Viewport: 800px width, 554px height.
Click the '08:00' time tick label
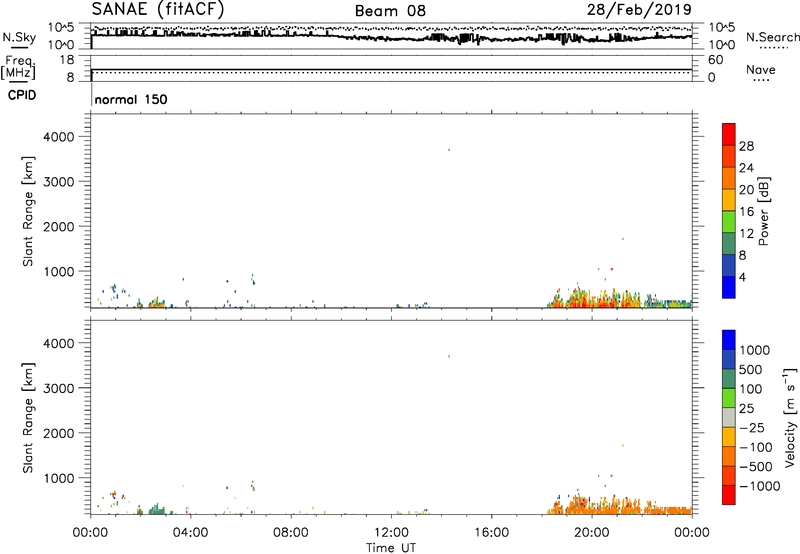click(x=291, y=533)
